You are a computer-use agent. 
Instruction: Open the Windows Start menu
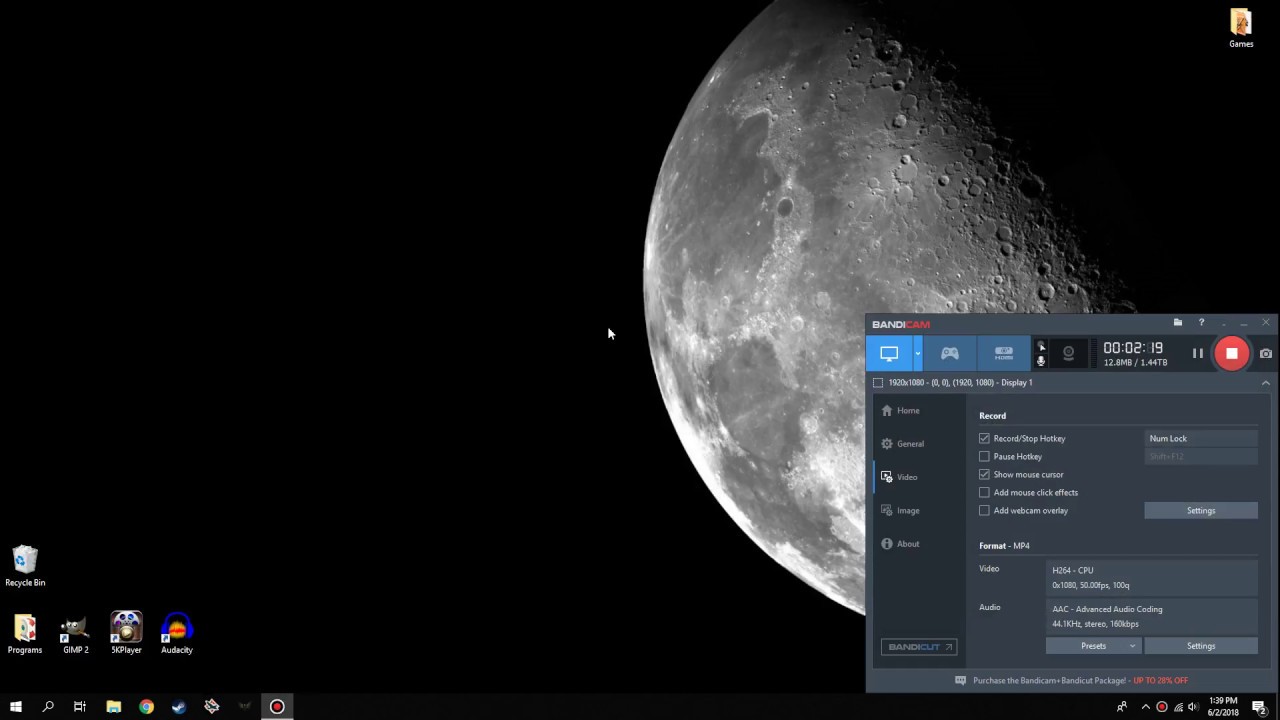[15, 707]
